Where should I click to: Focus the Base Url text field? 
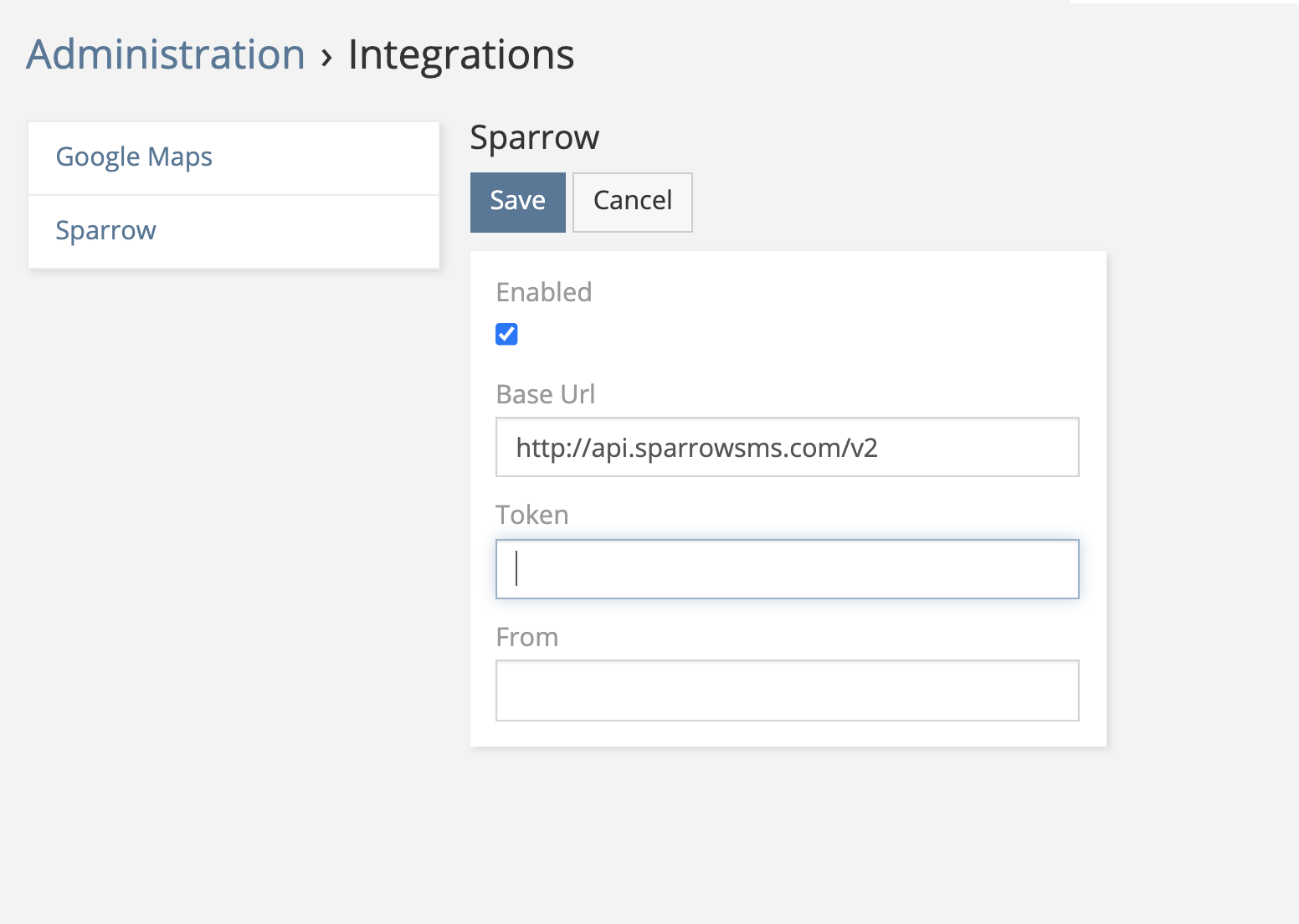[x=787, y=448]
